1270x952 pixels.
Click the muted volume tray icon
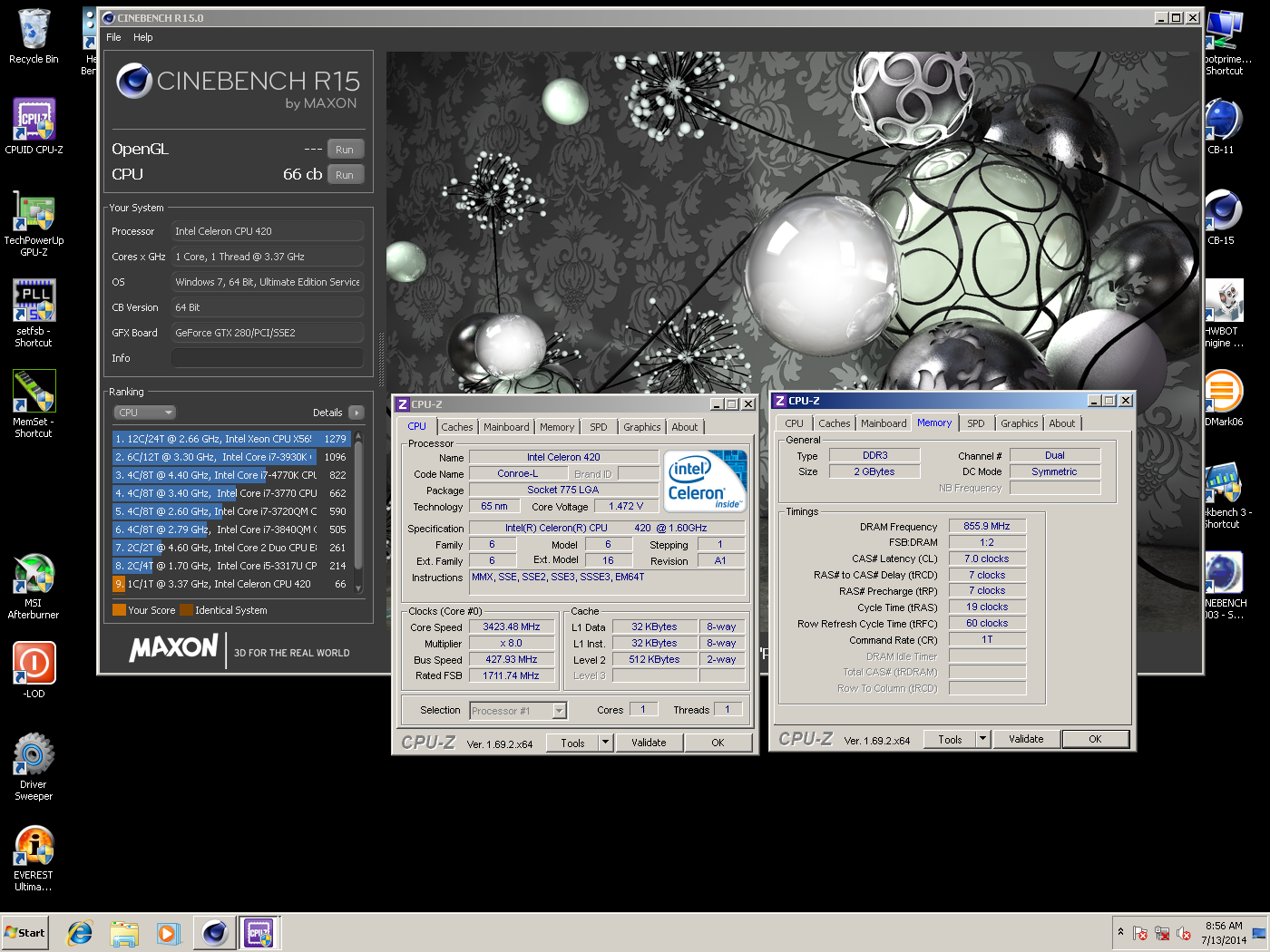coord(1183,933)
